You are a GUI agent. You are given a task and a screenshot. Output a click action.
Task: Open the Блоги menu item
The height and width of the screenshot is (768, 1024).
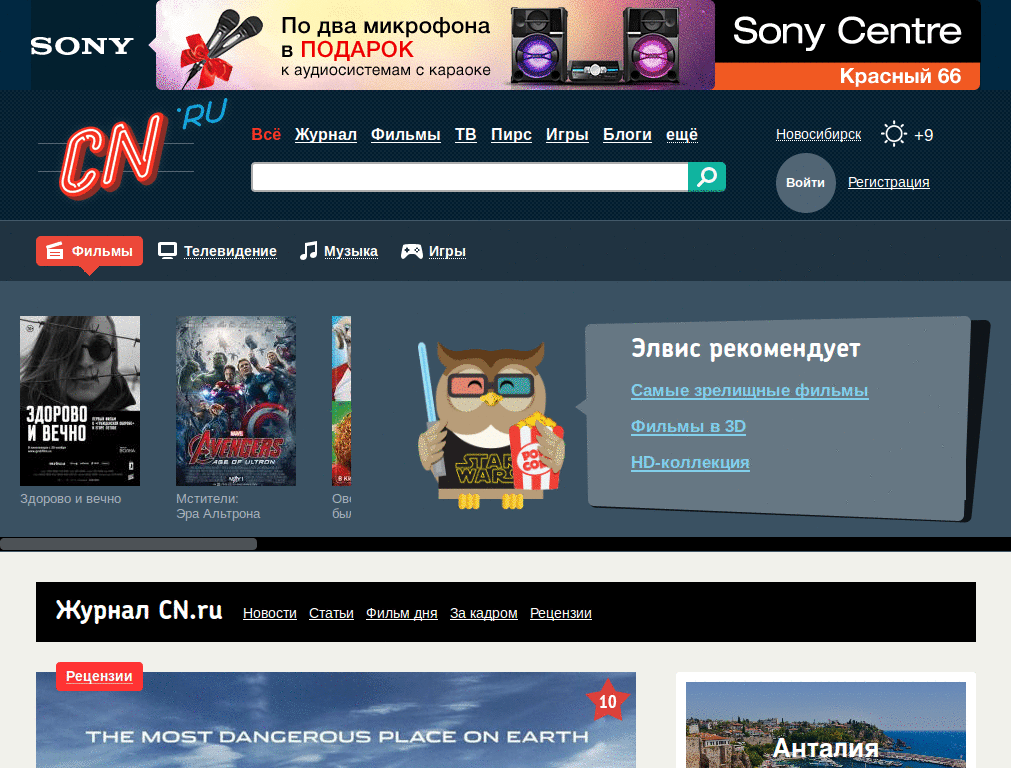click(x=627, y=135)
